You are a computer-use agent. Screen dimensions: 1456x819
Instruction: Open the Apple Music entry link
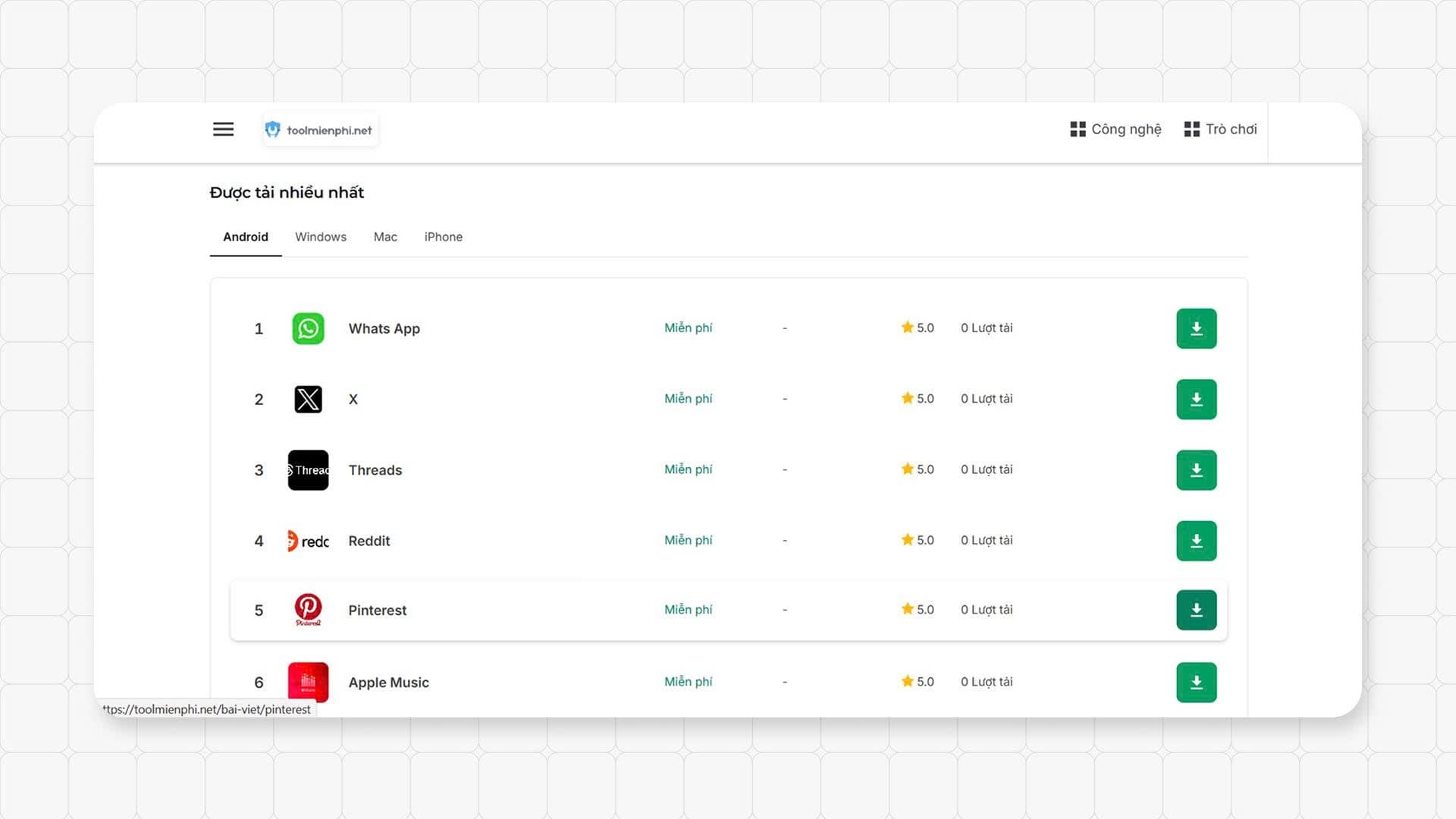click(x=388, y=682)
